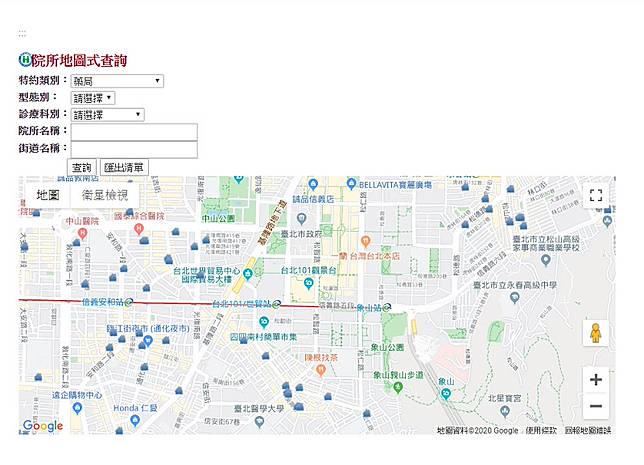
Task: Click the 松山高級商業家事職業學校 marker
Action: [x=545, y=260]
